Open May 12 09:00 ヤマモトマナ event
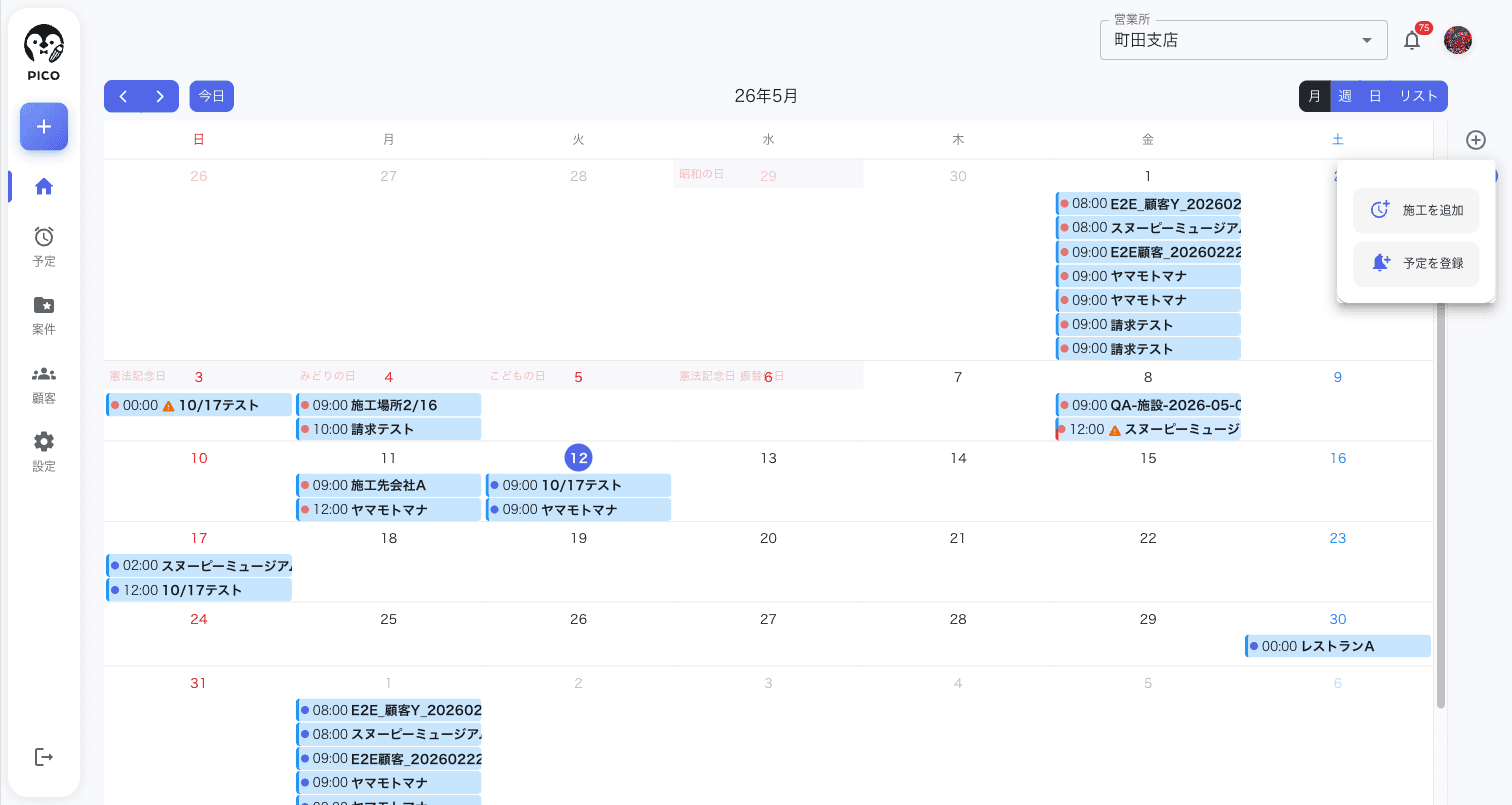The width and height of the screenshot is (1512, 805). 579,509
